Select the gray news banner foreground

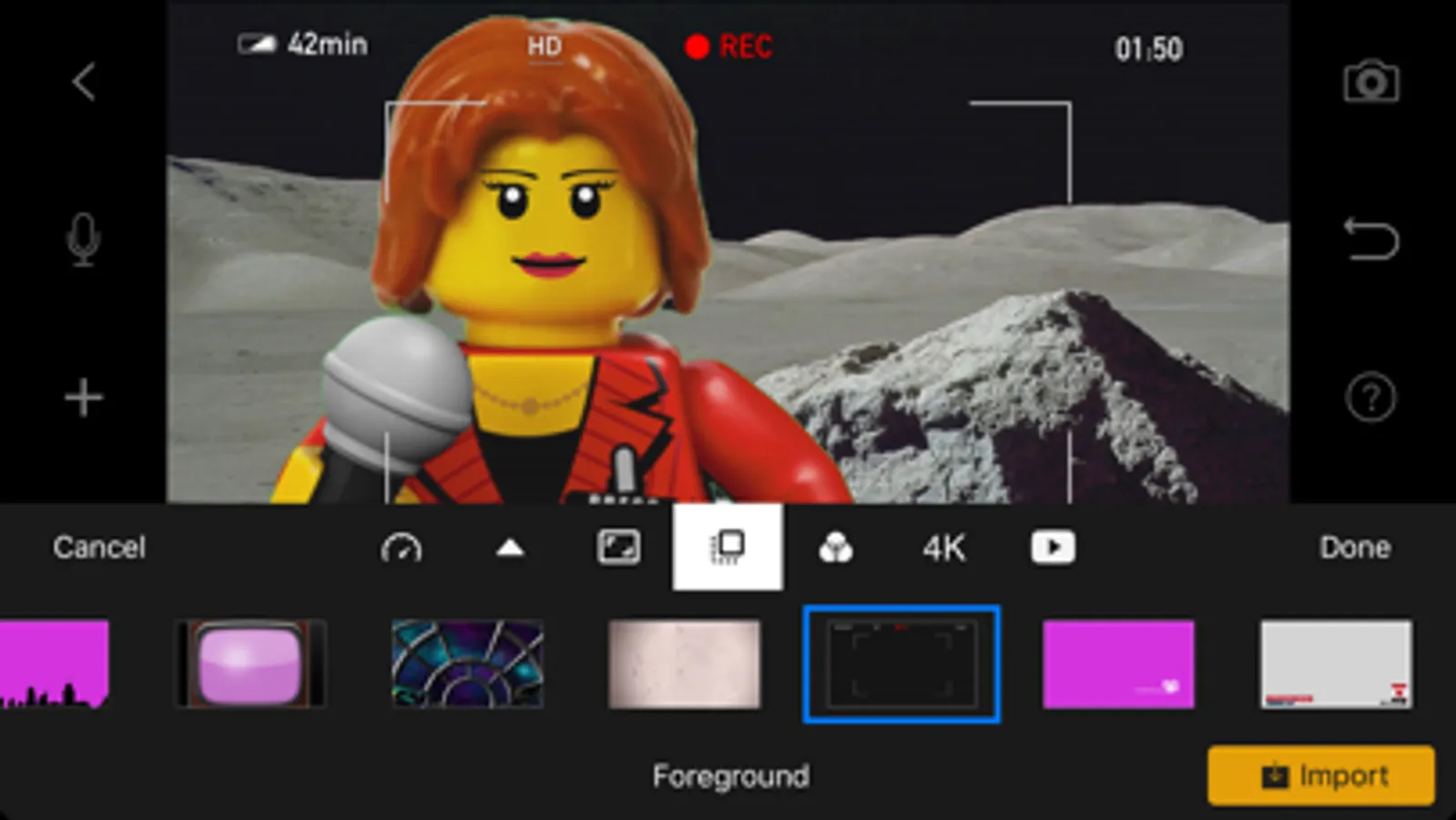1336,664
